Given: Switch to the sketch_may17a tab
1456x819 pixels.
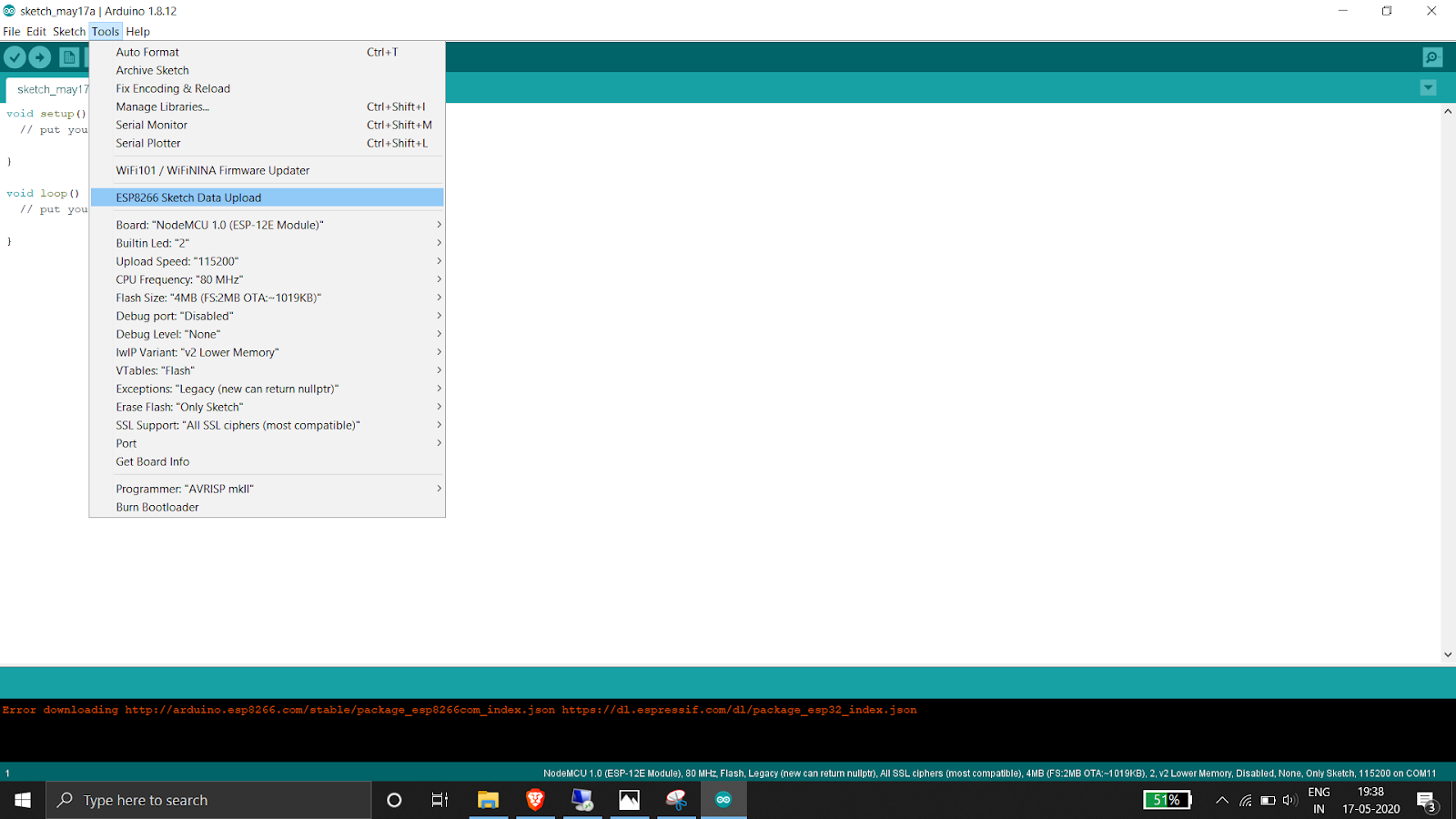Looking at the screenshot, I should [48, 89].
